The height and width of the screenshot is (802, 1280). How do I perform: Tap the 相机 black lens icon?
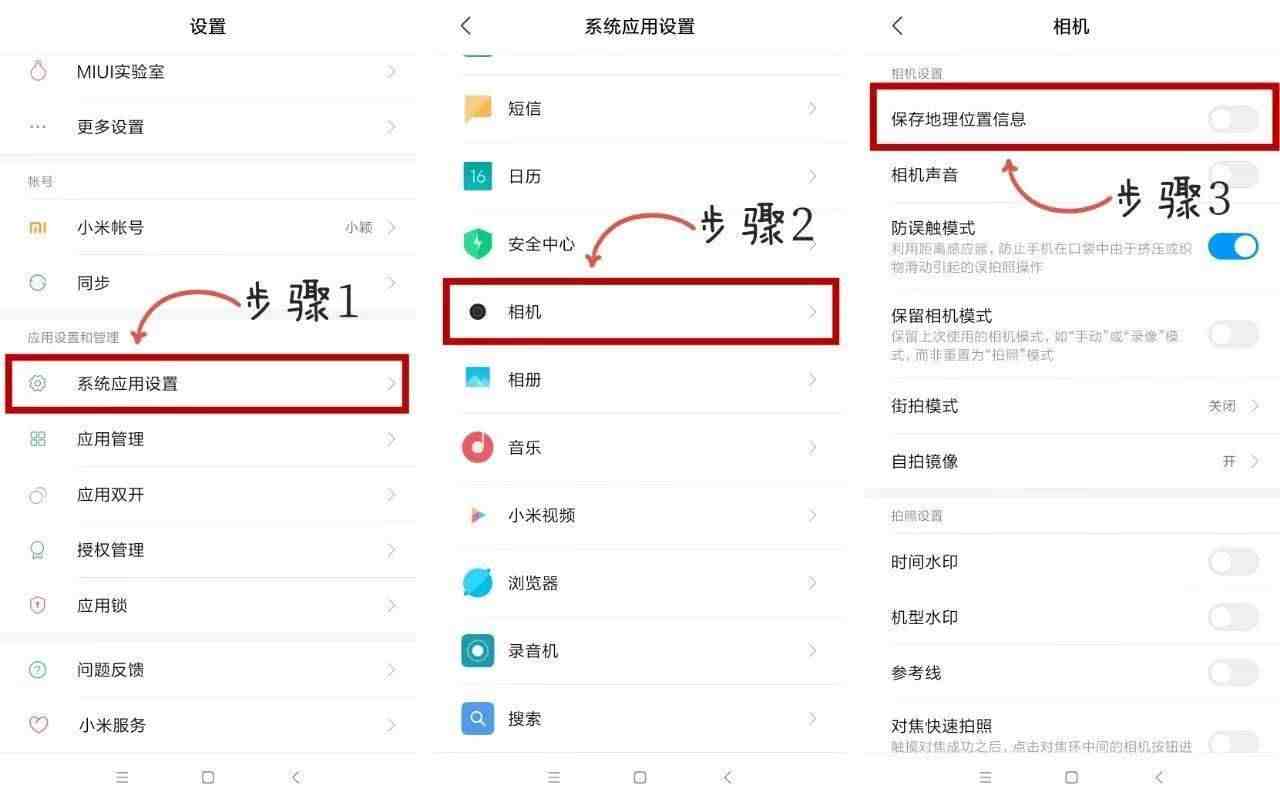point(478,312)
